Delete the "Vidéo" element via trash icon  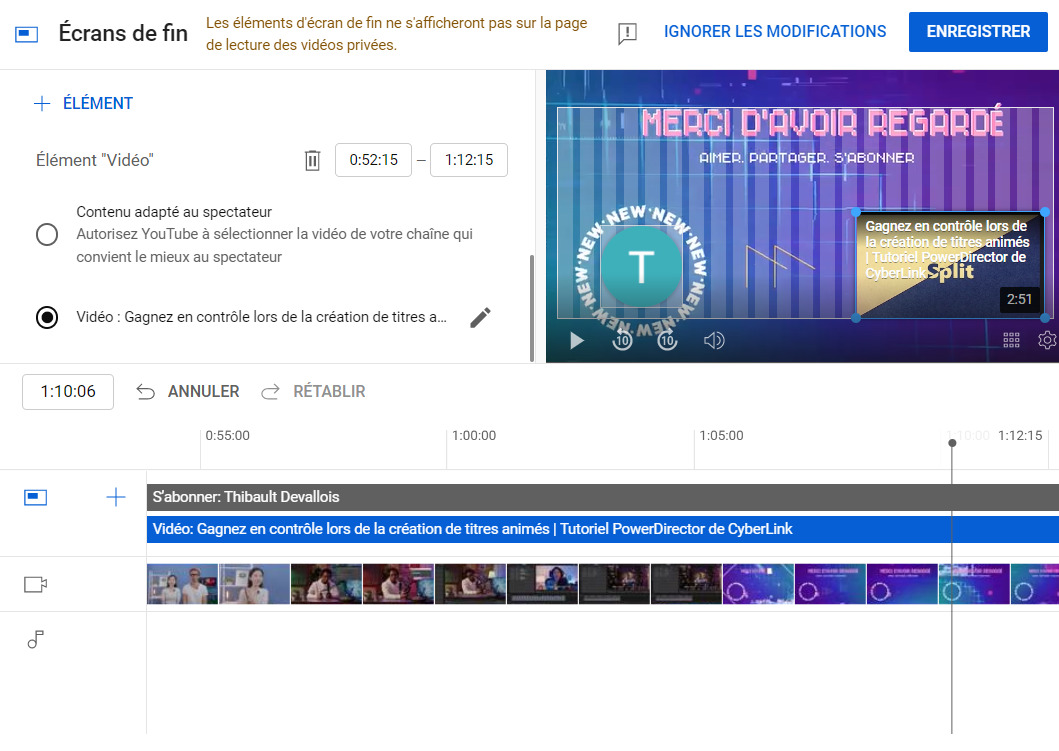312,160
